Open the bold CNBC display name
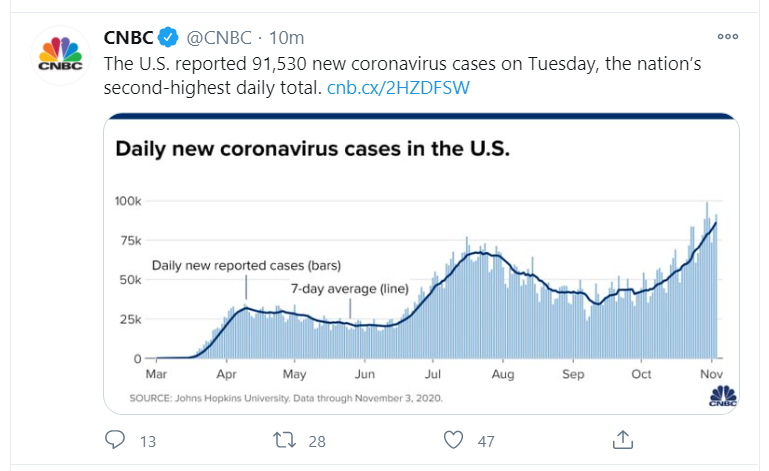This screenshot has width=769, height=471. 129,38
